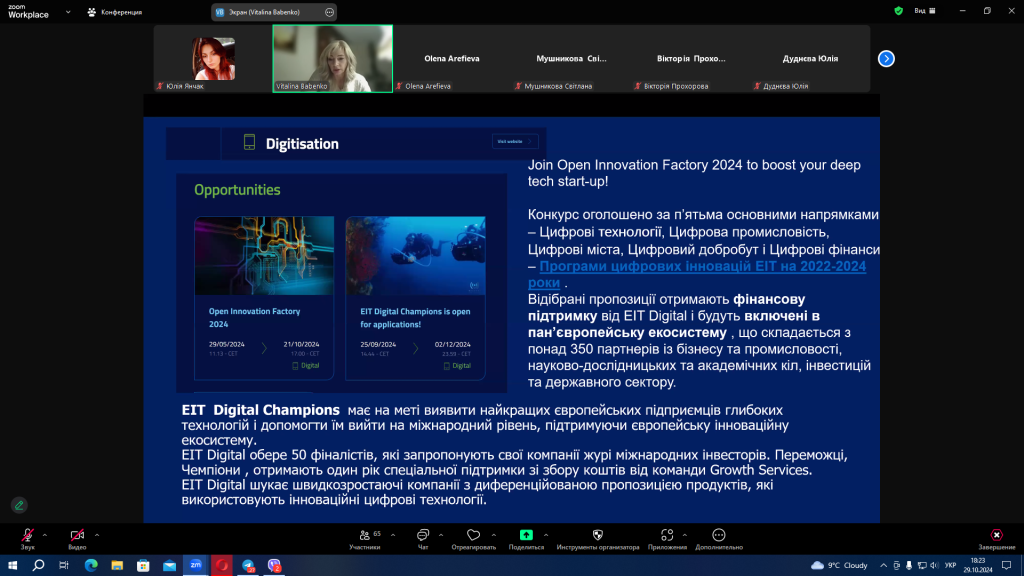This screenshot has height=576, width=1024.
Task: Click the green encryption shield icon
Action: click(899, 10)
